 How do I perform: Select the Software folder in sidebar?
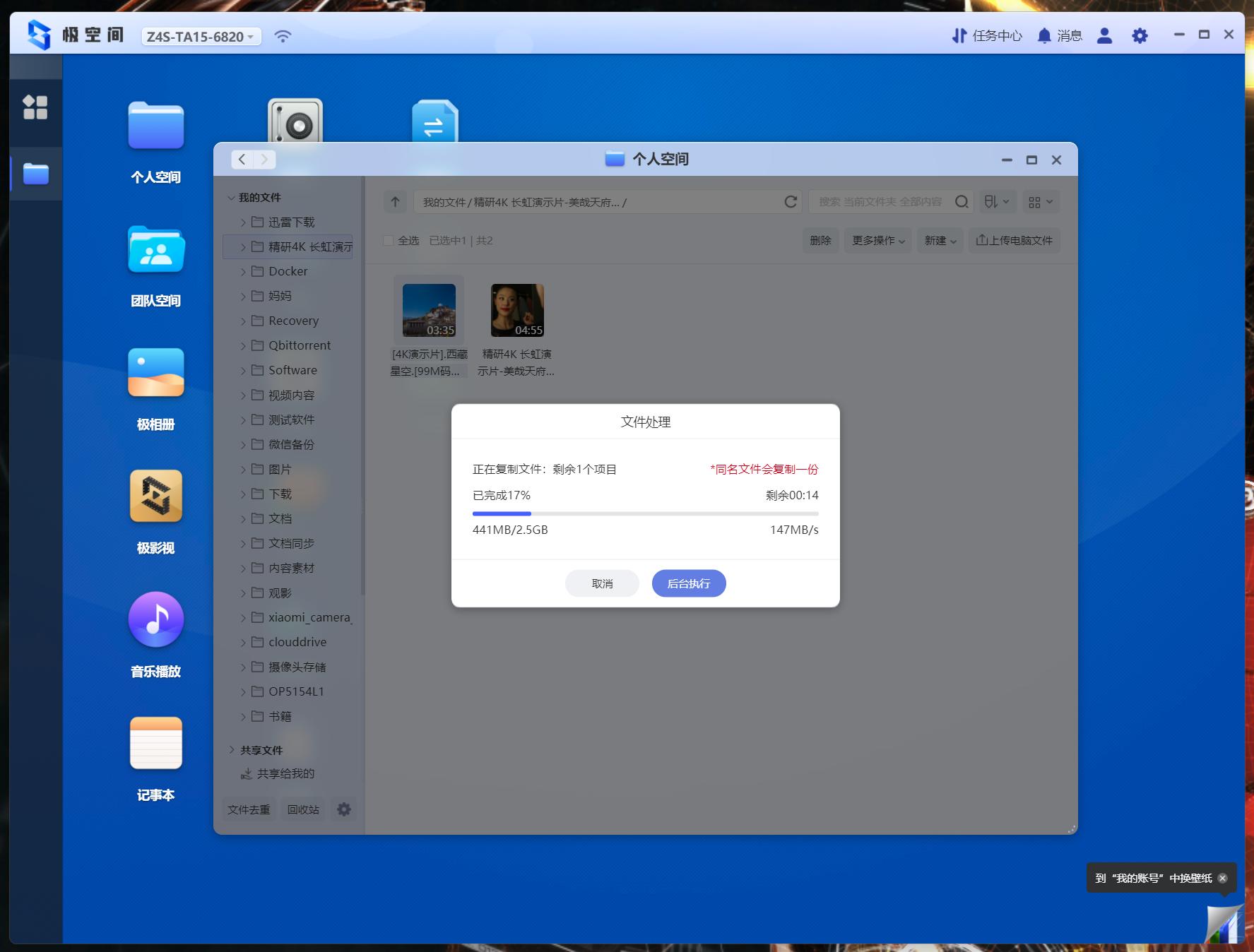tap(292, 370)
